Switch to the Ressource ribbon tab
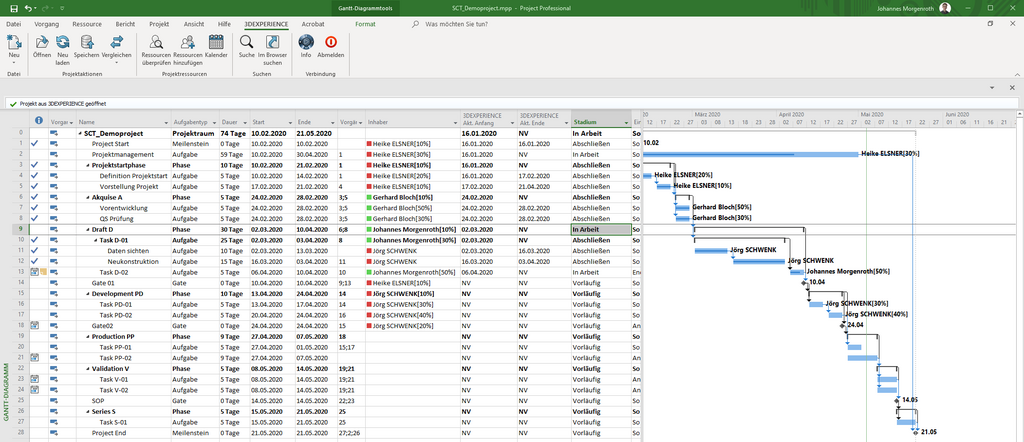The image size is (1024, 442). [x=87, y=24]
